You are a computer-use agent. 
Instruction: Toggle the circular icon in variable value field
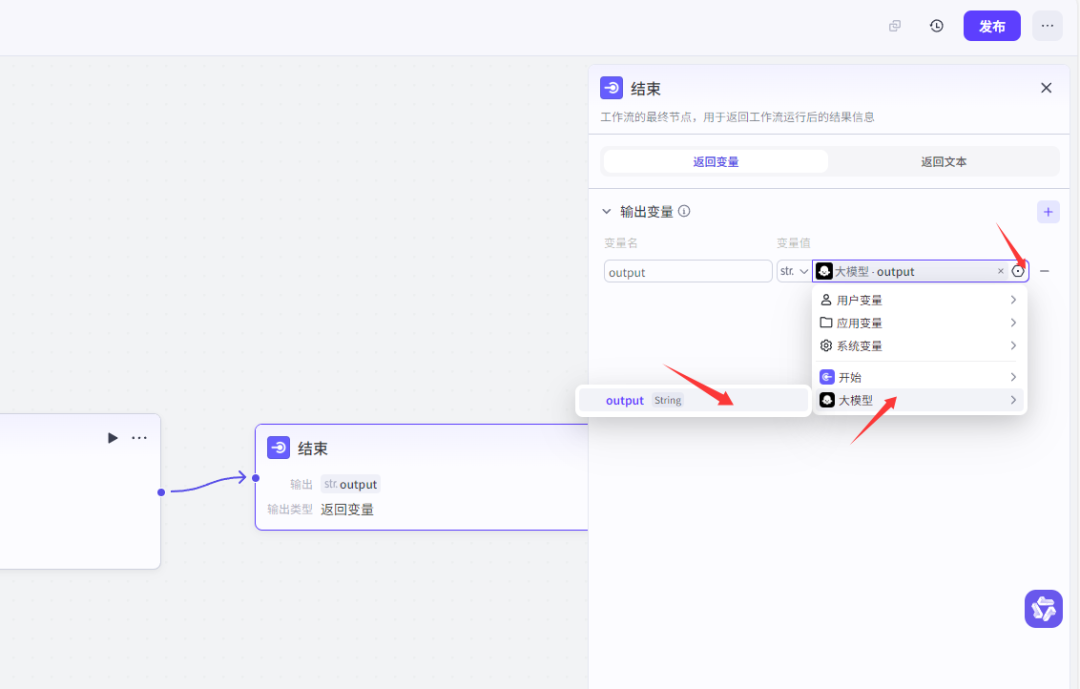click(1019, 270)
